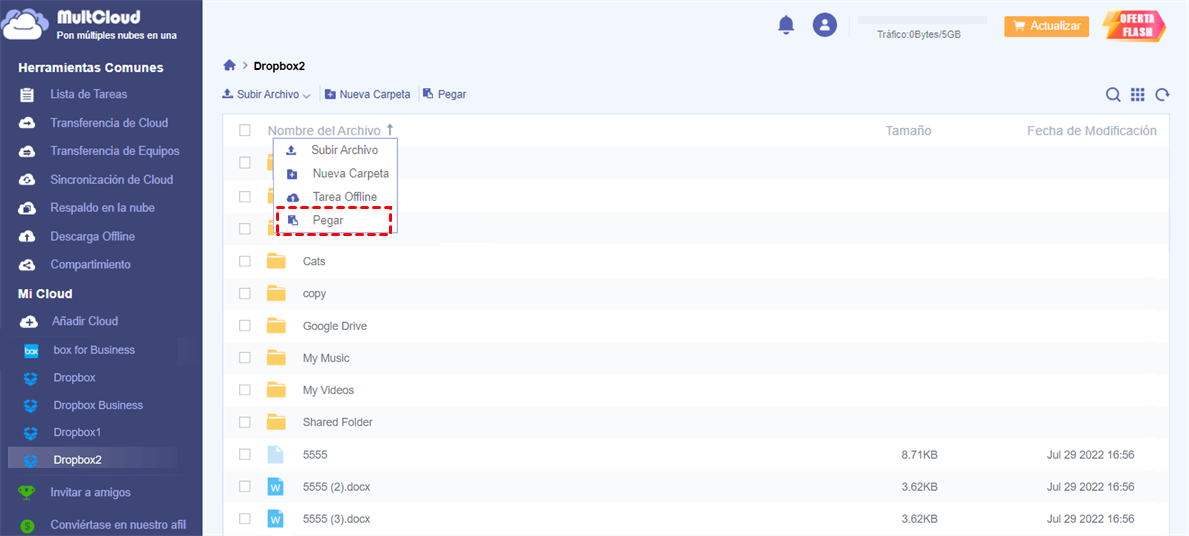Open the copy folder
This screenshot has width=1189, height=536.
(x=314, y=293)
